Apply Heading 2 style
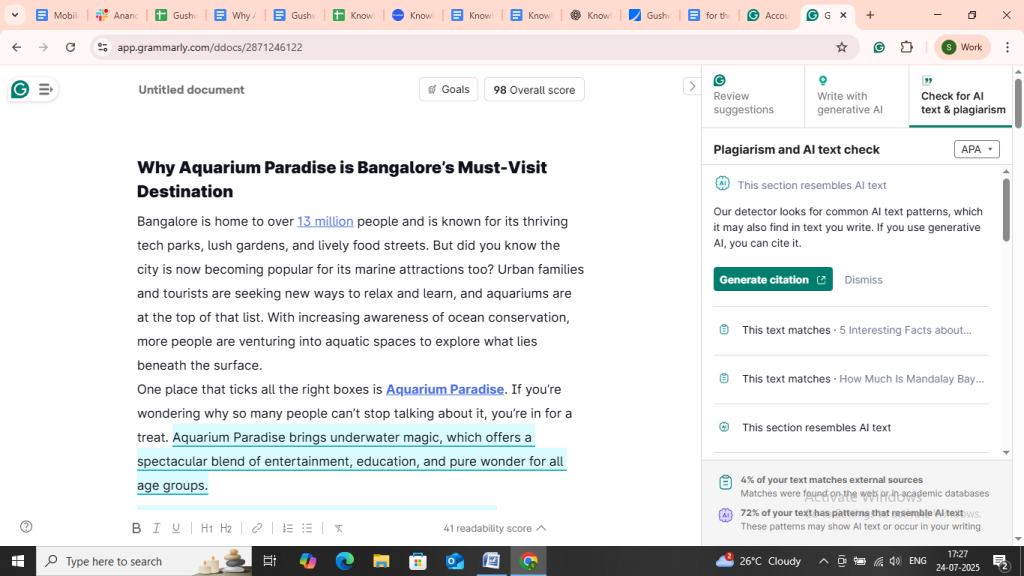The height and width of the screenshot is (576, 1024). click(226, 528)
